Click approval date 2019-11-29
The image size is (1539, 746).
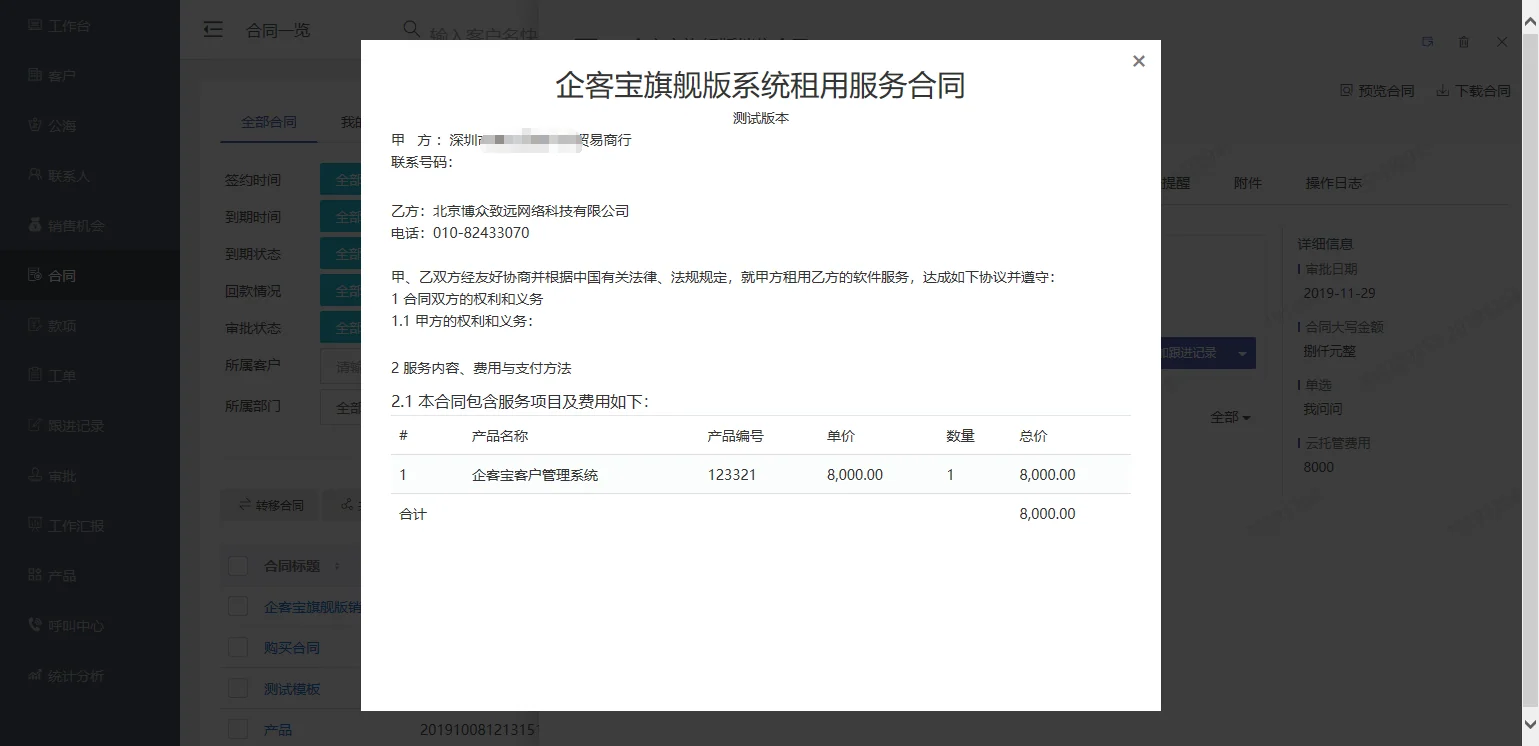pyautogui.click(x=1339, y=293)
